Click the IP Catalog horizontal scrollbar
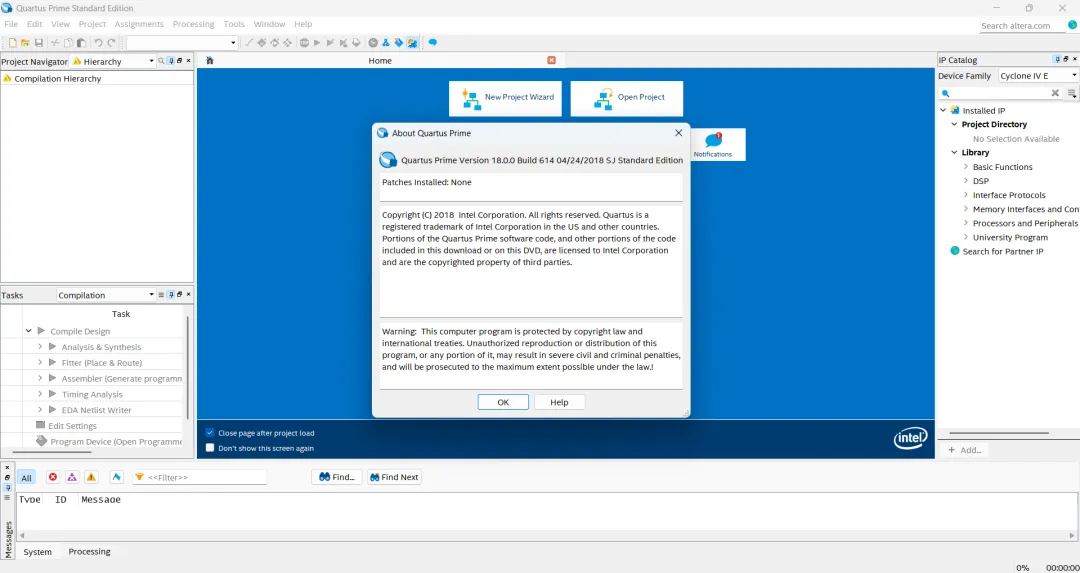1080x573 pixels. coord(999,433)
